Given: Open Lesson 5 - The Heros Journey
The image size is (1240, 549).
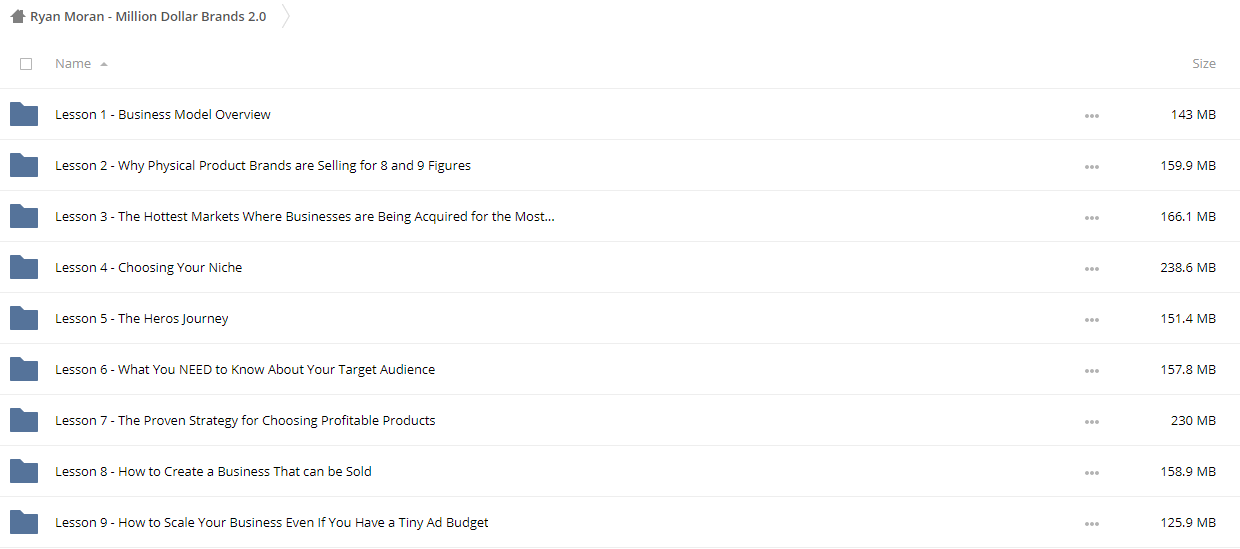Looking at the screenshot, I should [x=142, y=318].
